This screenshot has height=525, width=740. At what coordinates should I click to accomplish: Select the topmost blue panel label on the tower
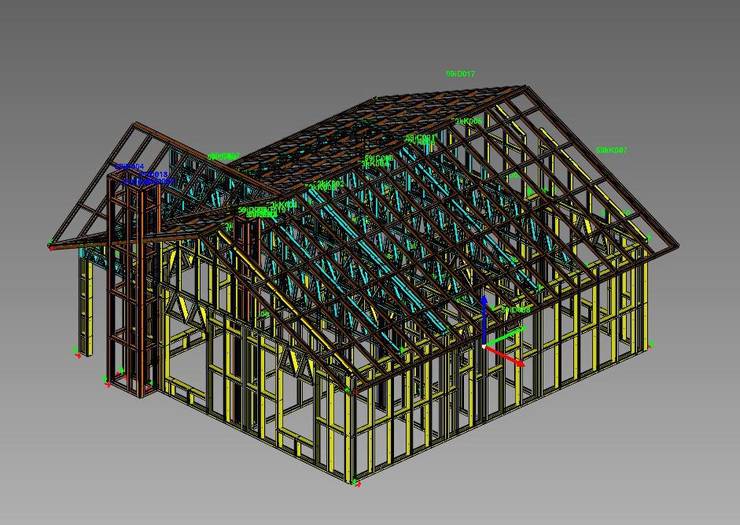click(x=129, y=166)
